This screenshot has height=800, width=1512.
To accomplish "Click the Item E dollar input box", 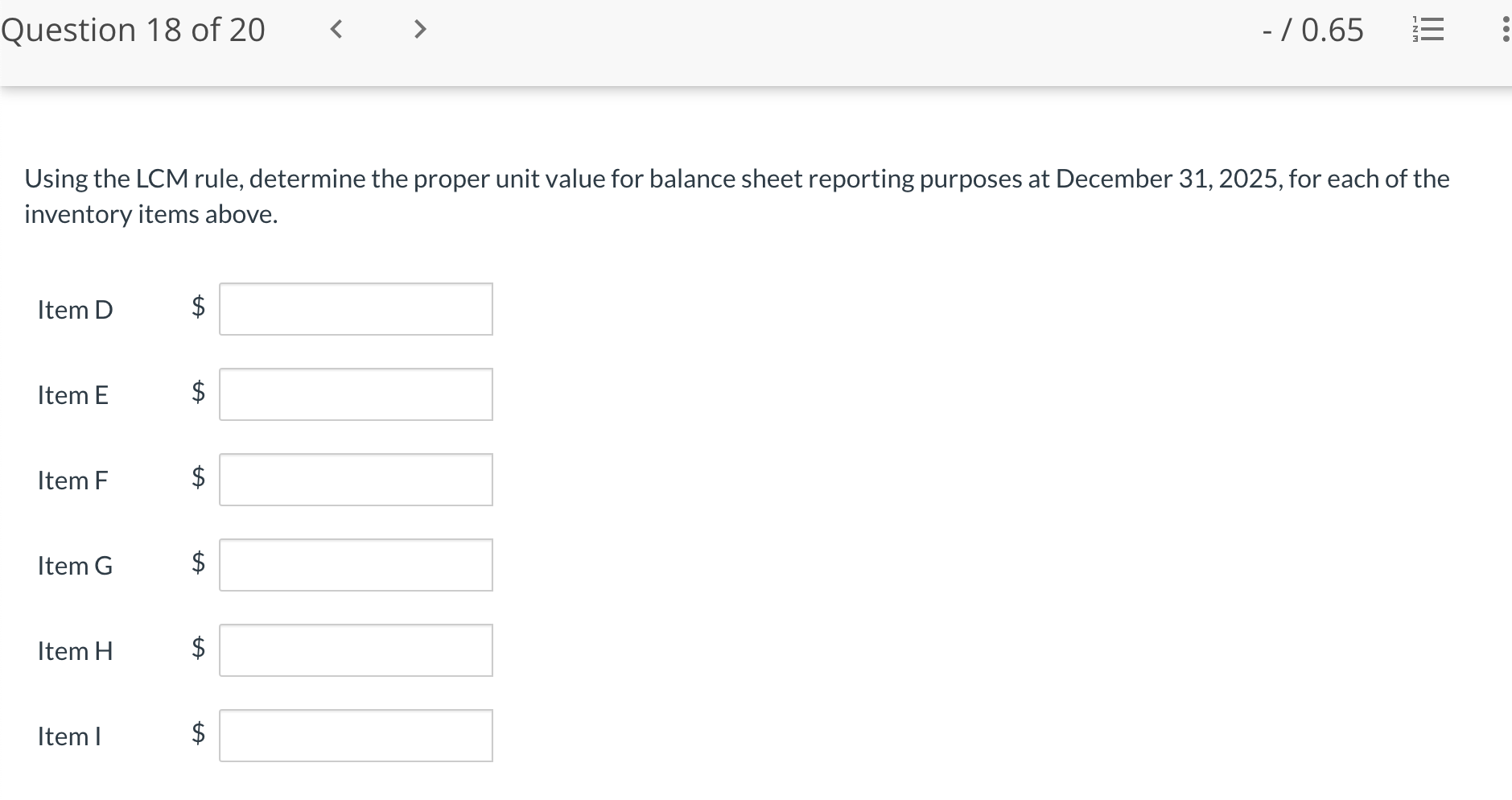I will (x=356, y=394).
